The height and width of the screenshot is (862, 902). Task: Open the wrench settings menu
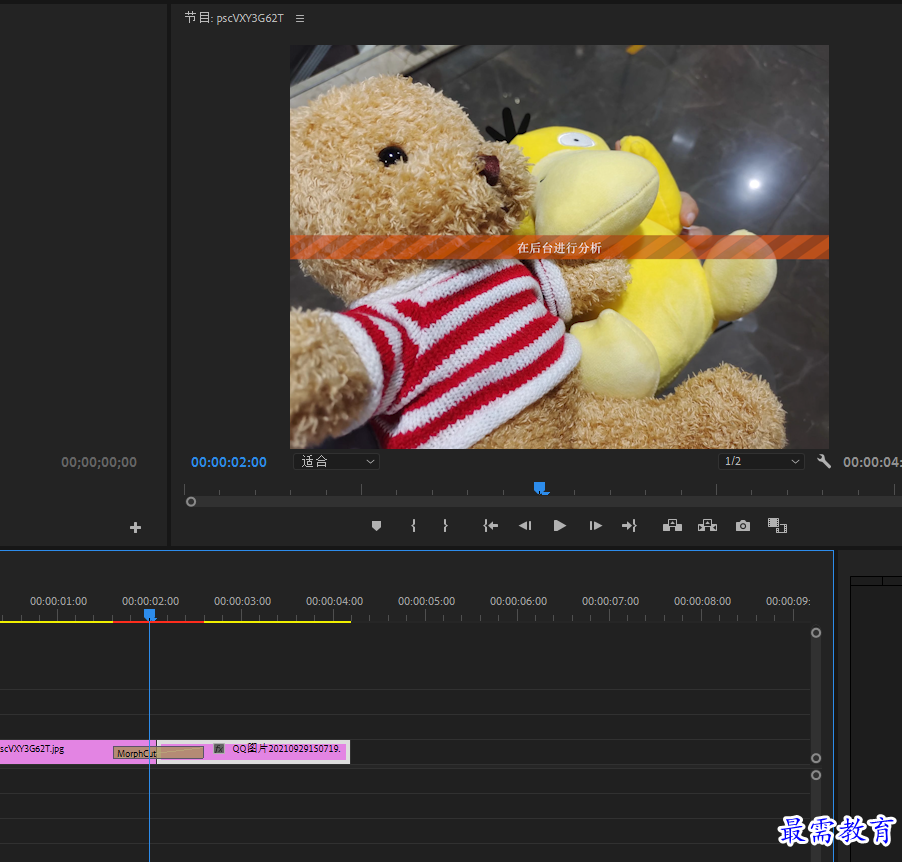(x=824, y=461)
